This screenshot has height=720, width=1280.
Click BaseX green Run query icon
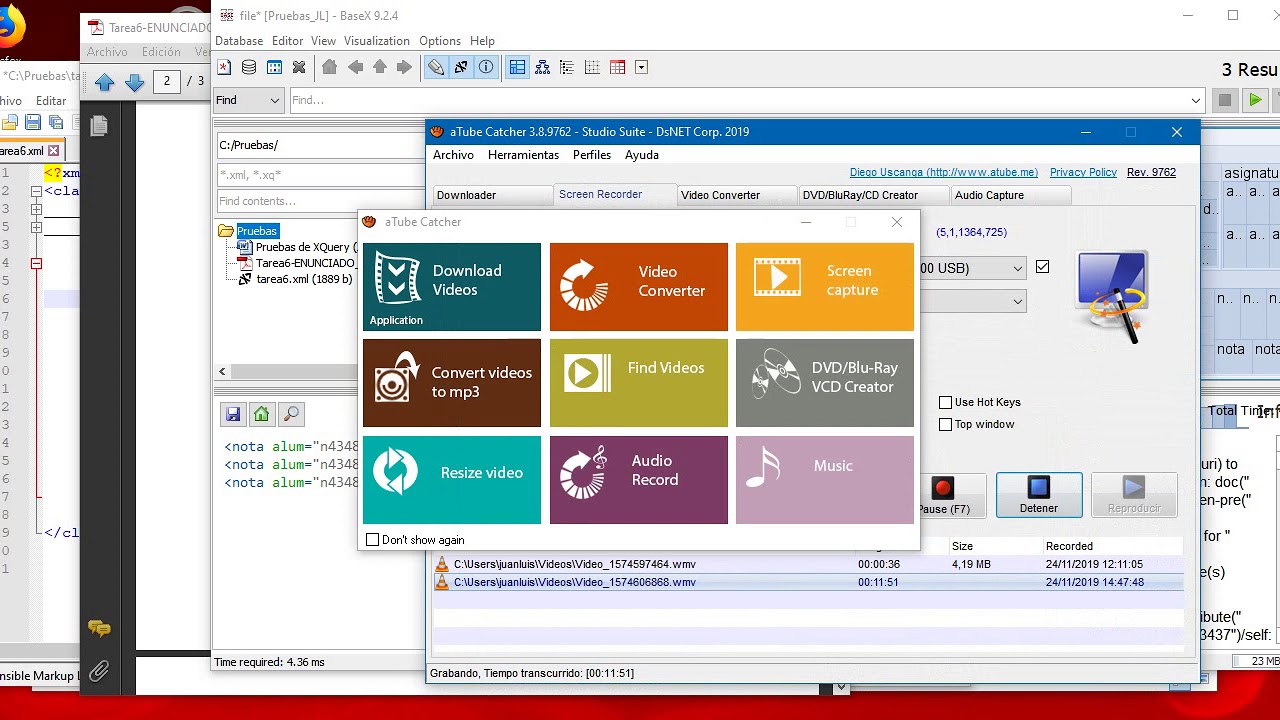coord(1255,100)
